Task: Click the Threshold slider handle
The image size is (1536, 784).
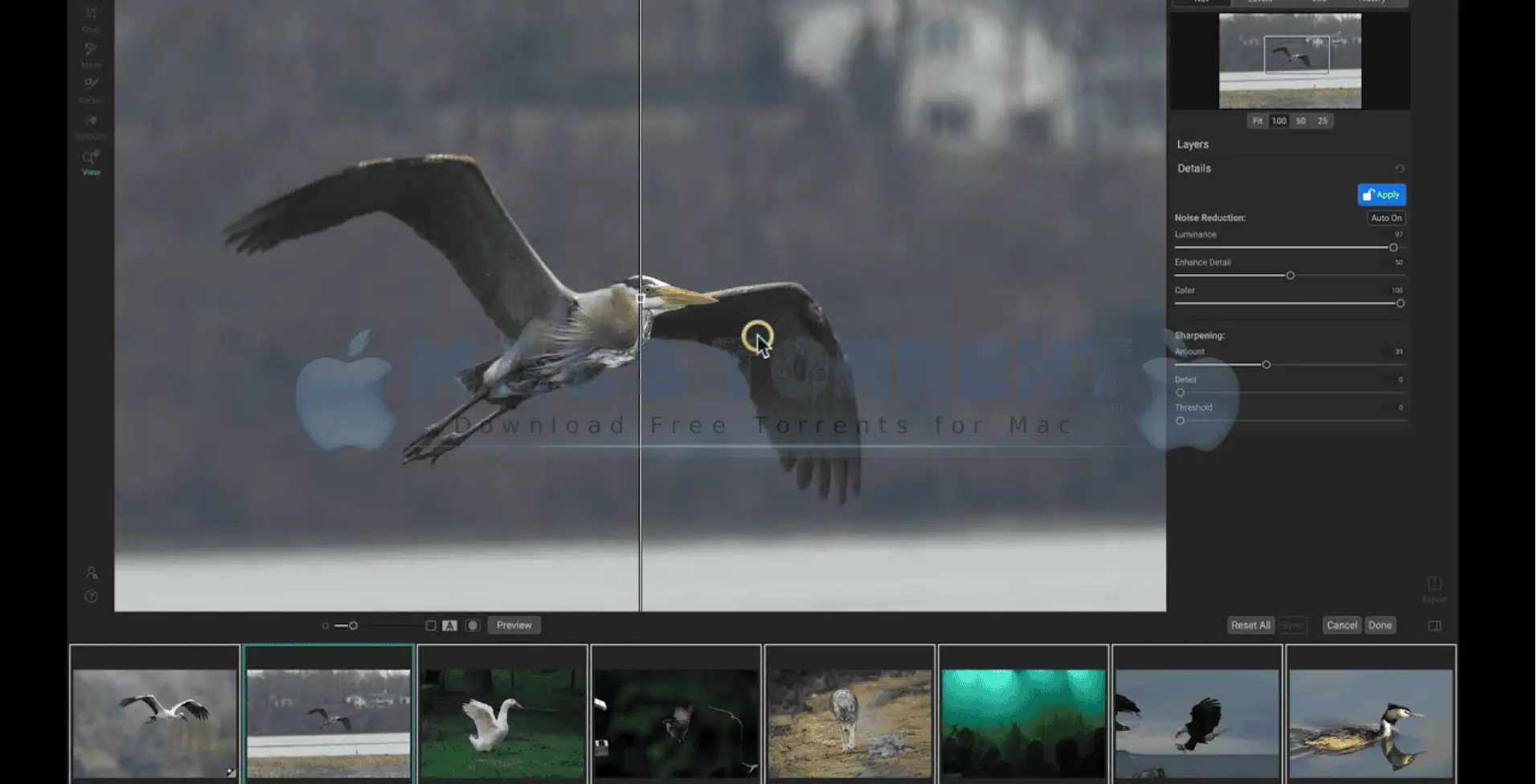Action: [x=1180, y=421]
